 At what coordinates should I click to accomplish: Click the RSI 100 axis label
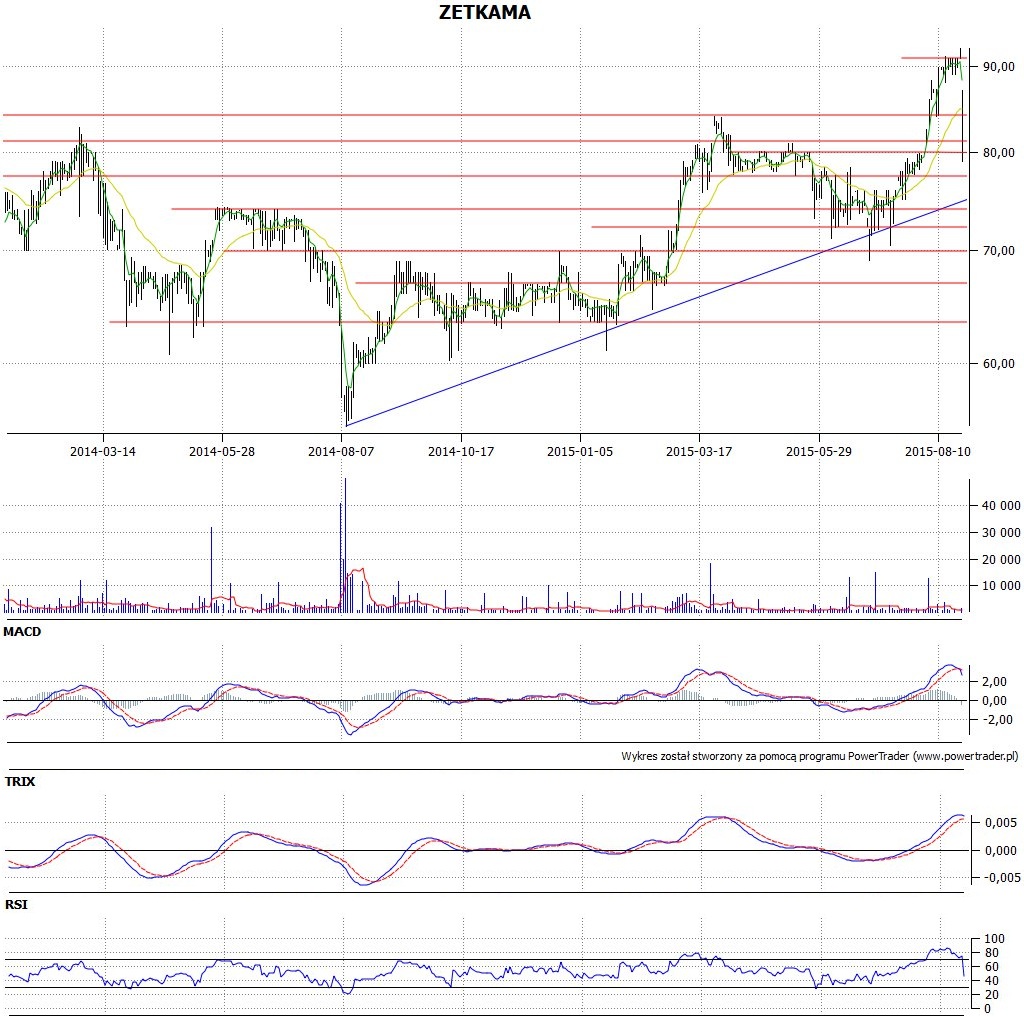995,939
